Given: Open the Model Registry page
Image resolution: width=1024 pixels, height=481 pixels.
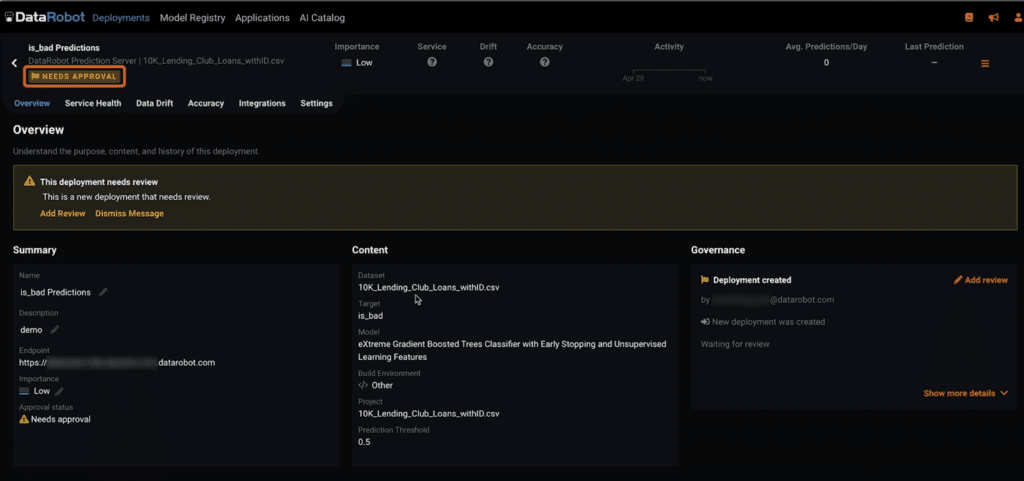Looking at the screenshot, I should tap(193, 18).
